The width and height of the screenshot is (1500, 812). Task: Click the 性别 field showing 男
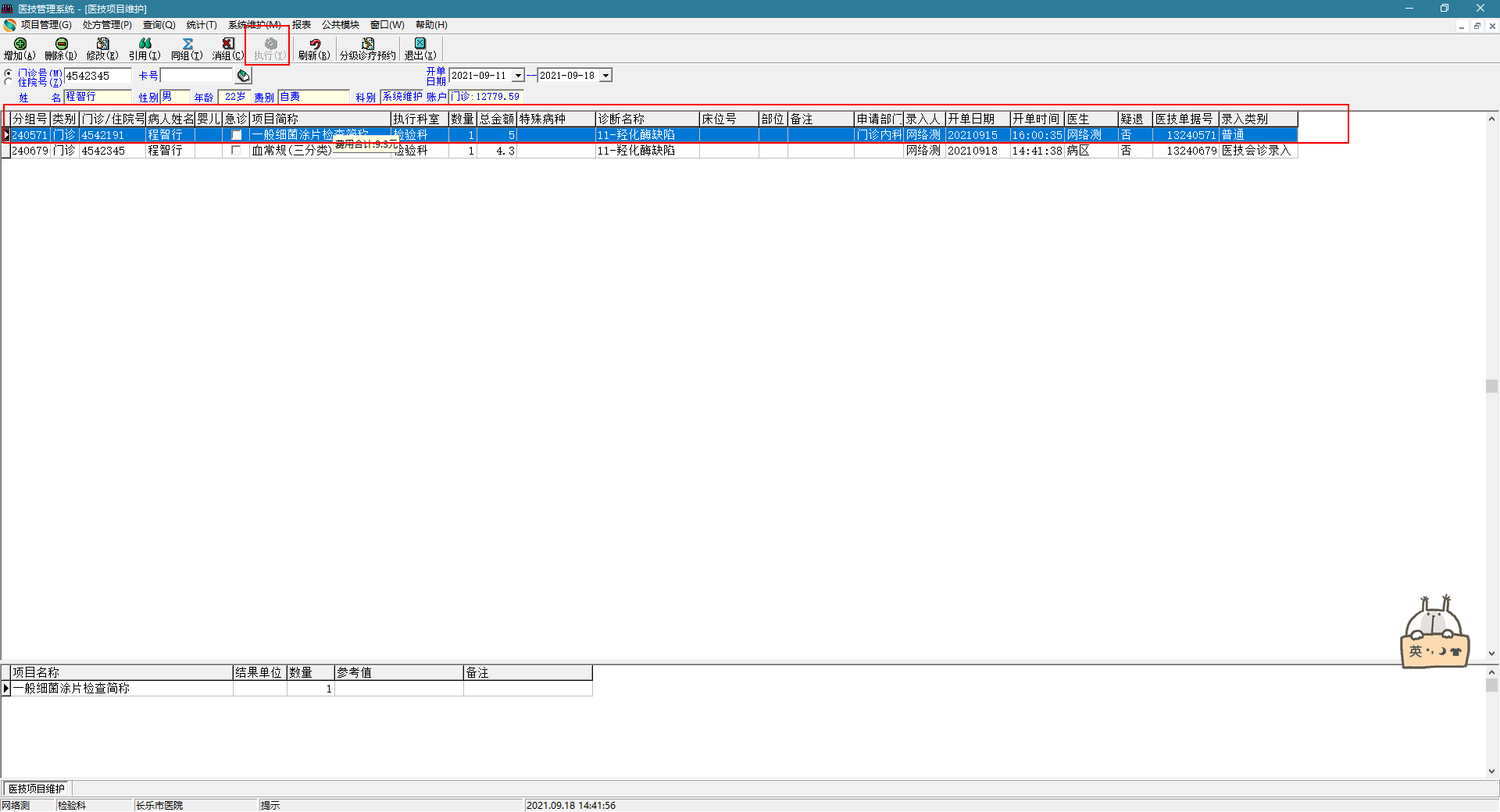pos(175,97)
